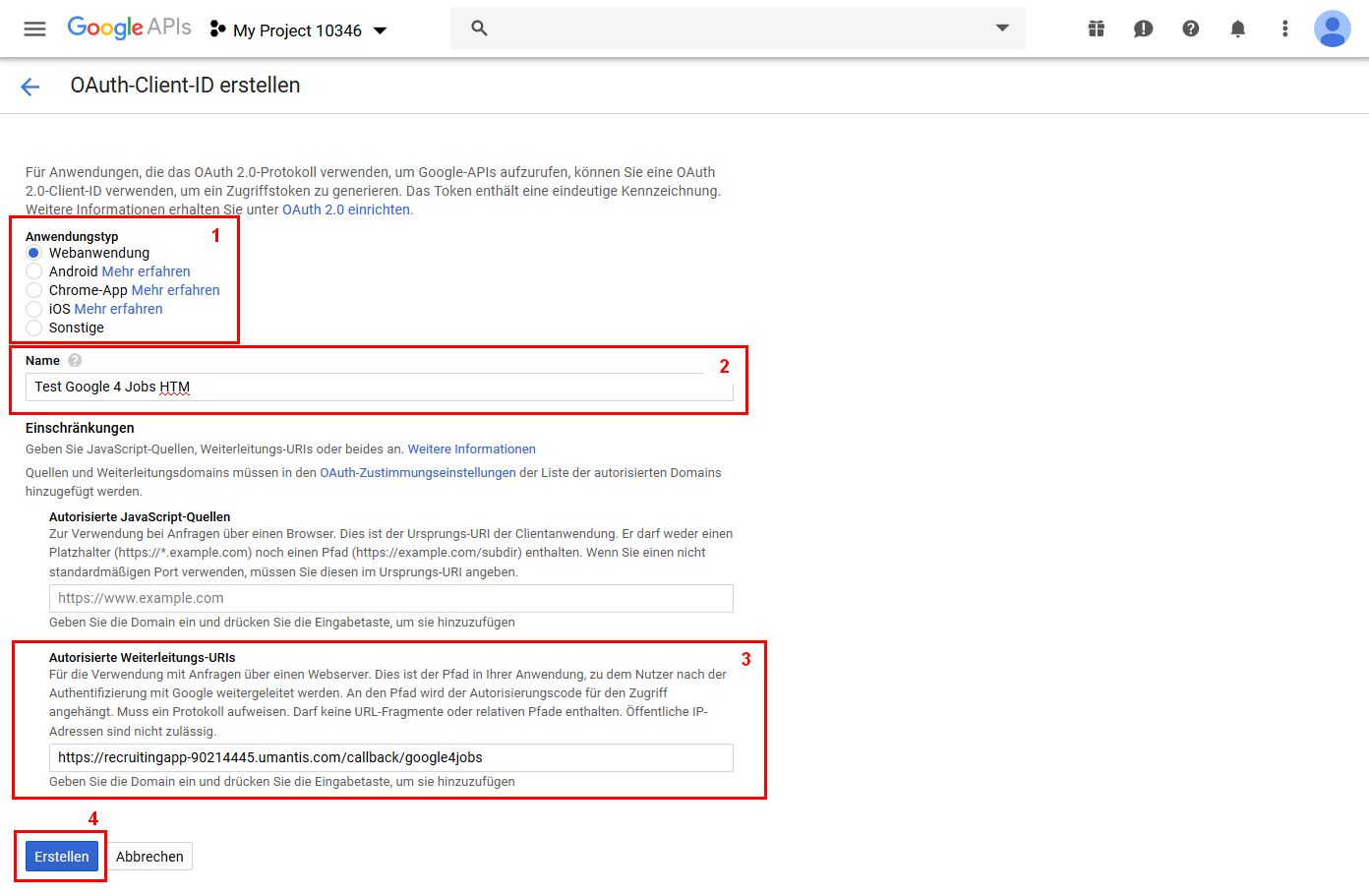The width and height of the screenshot is (1369, 896).
Task: Select the Android application type
Action: pyautogui.click(x=34, y=271)
